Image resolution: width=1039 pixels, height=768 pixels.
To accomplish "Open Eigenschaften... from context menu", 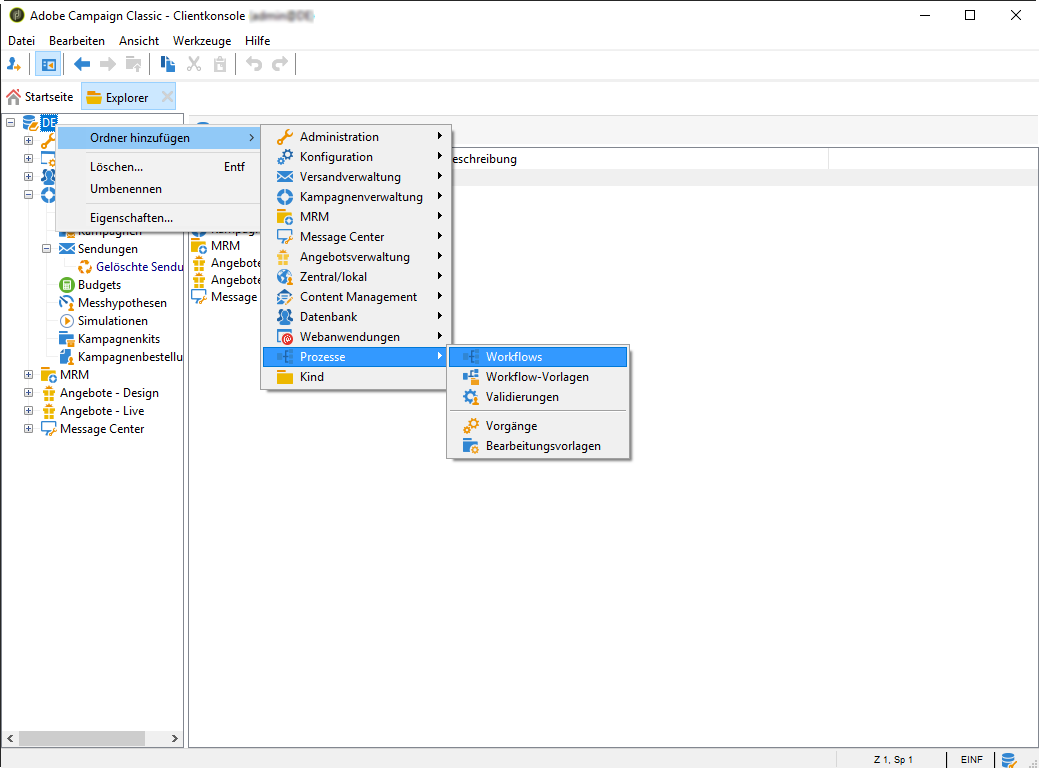I will click(x=158, y=217).
